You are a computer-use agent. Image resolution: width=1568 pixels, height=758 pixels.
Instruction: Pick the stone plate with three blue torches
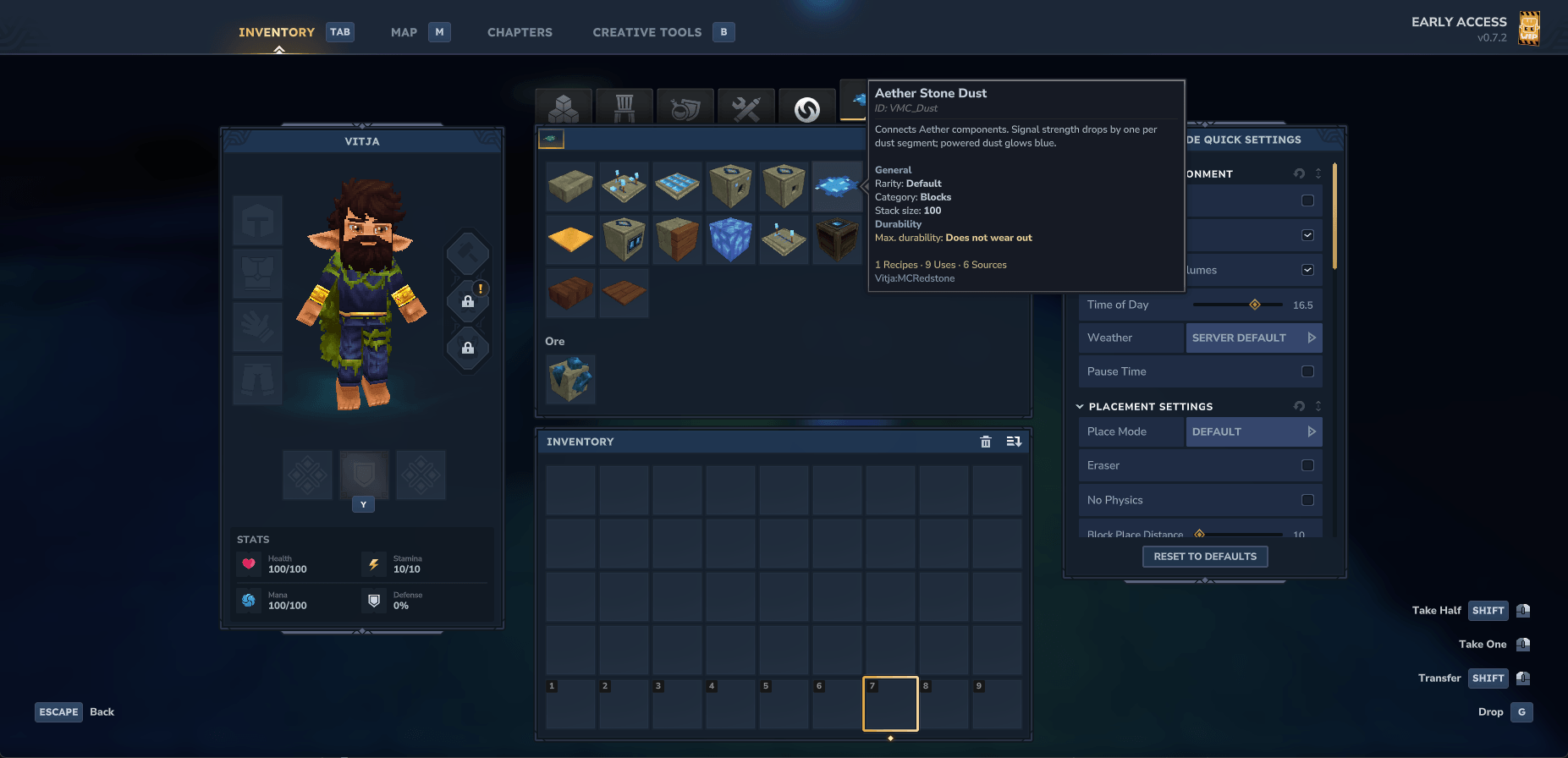coord(624,186)
